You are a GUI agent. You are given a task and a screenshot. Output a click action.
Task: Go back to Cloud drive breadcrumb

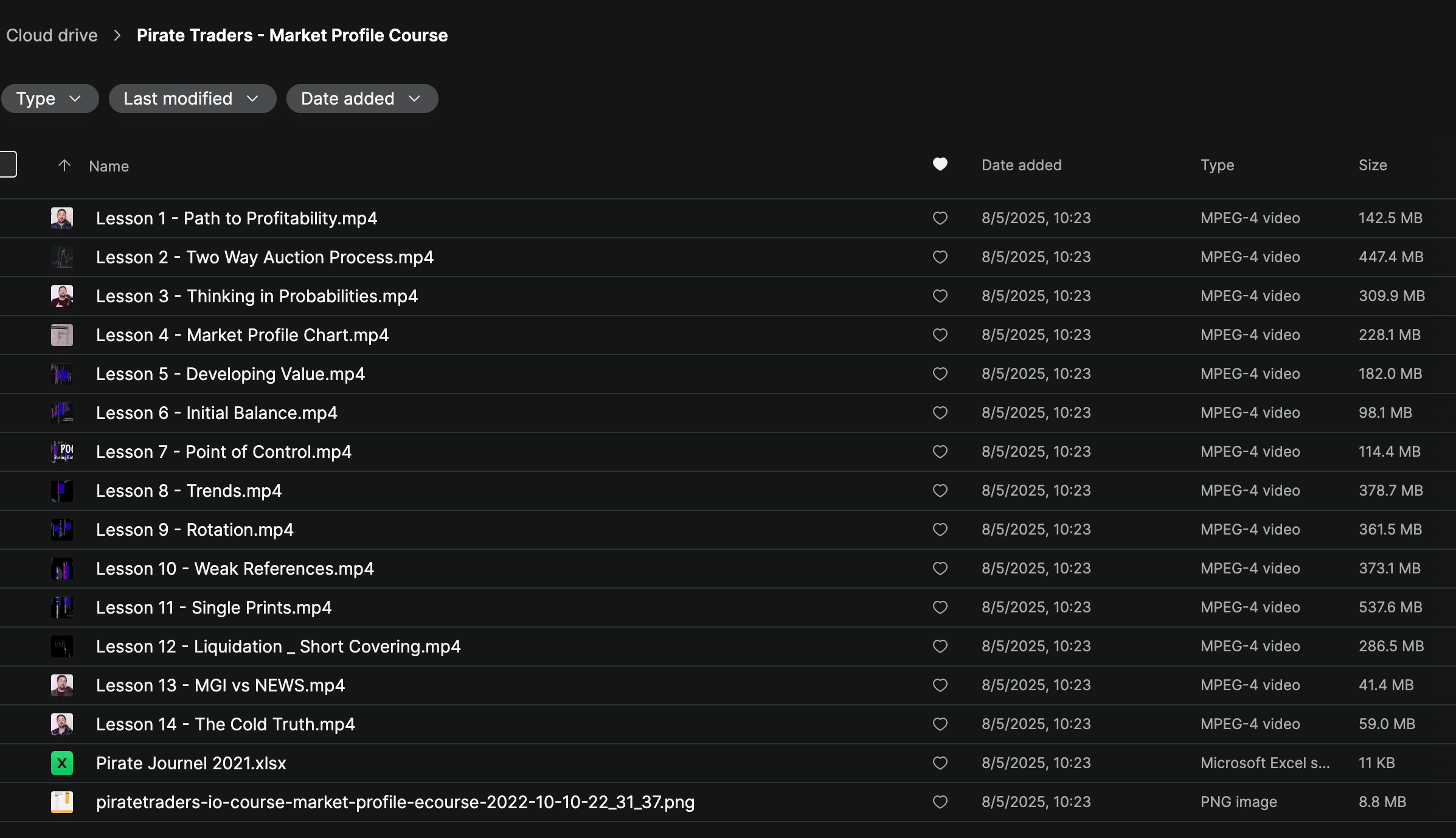[52, 36]
